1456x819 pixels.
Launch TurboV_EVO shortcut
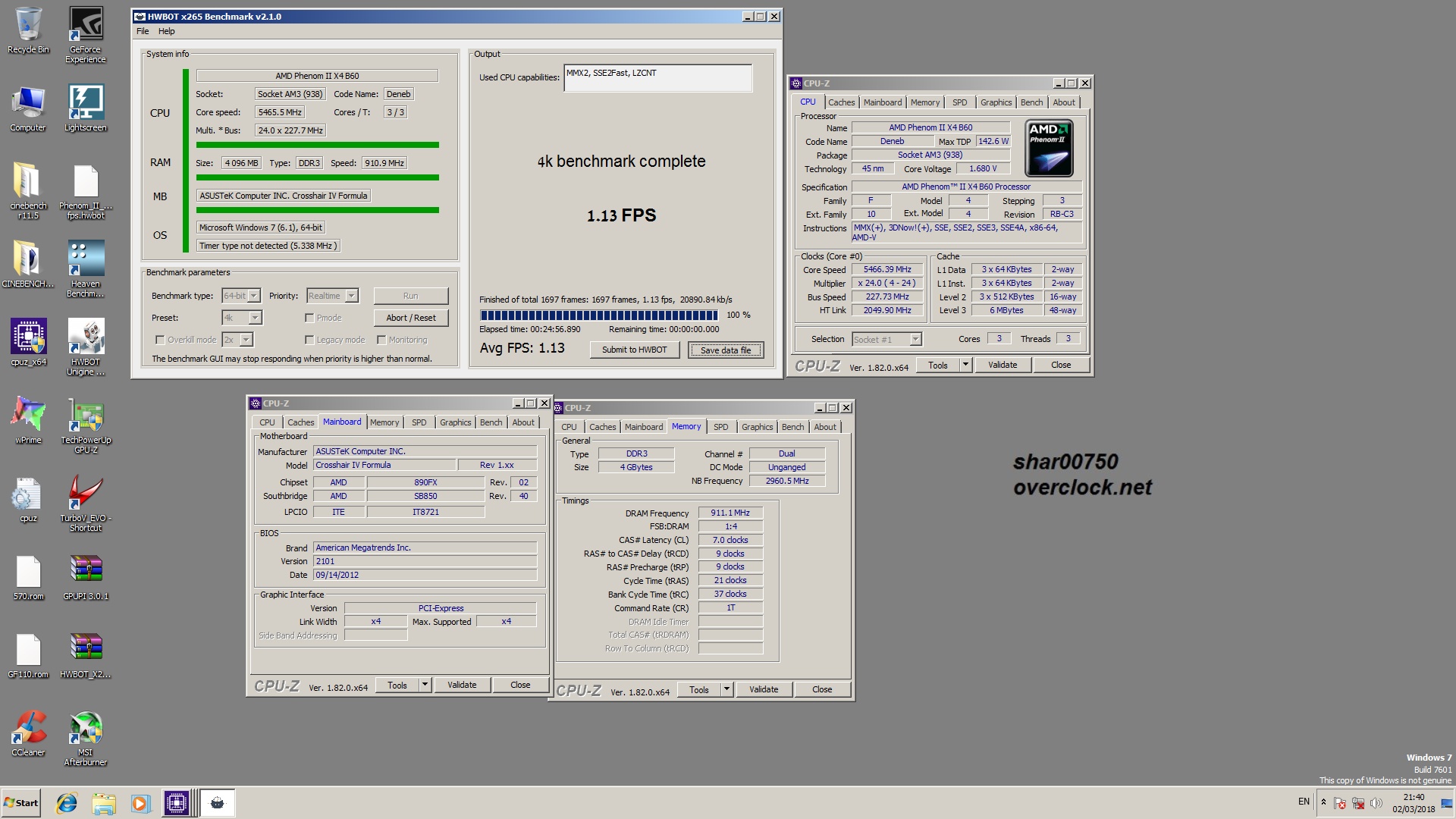click(86, 504)
